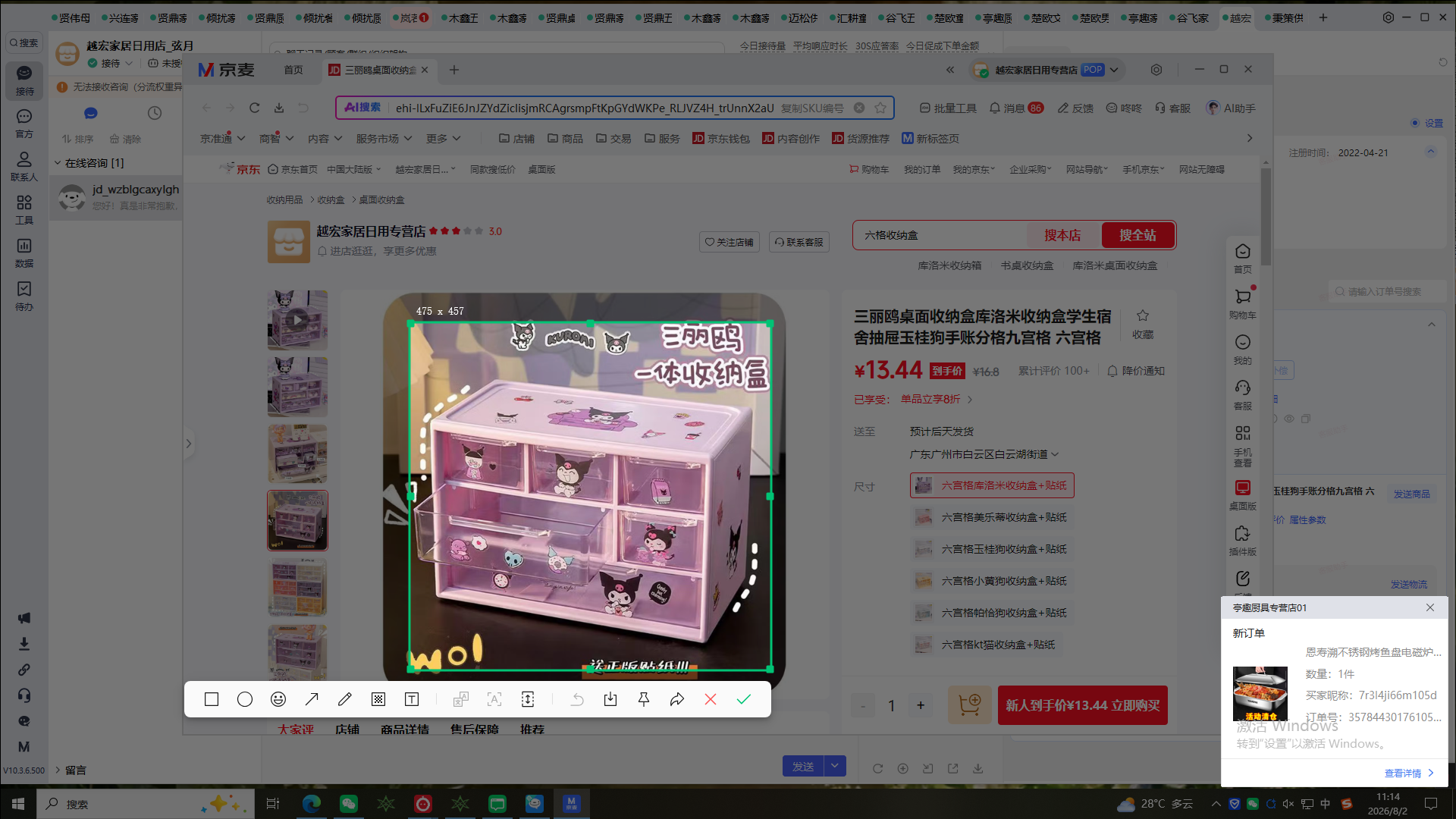Bookmark the page with the star icon
The width and height of the screenshot is (1456, 819).
(x=880, y=108)
